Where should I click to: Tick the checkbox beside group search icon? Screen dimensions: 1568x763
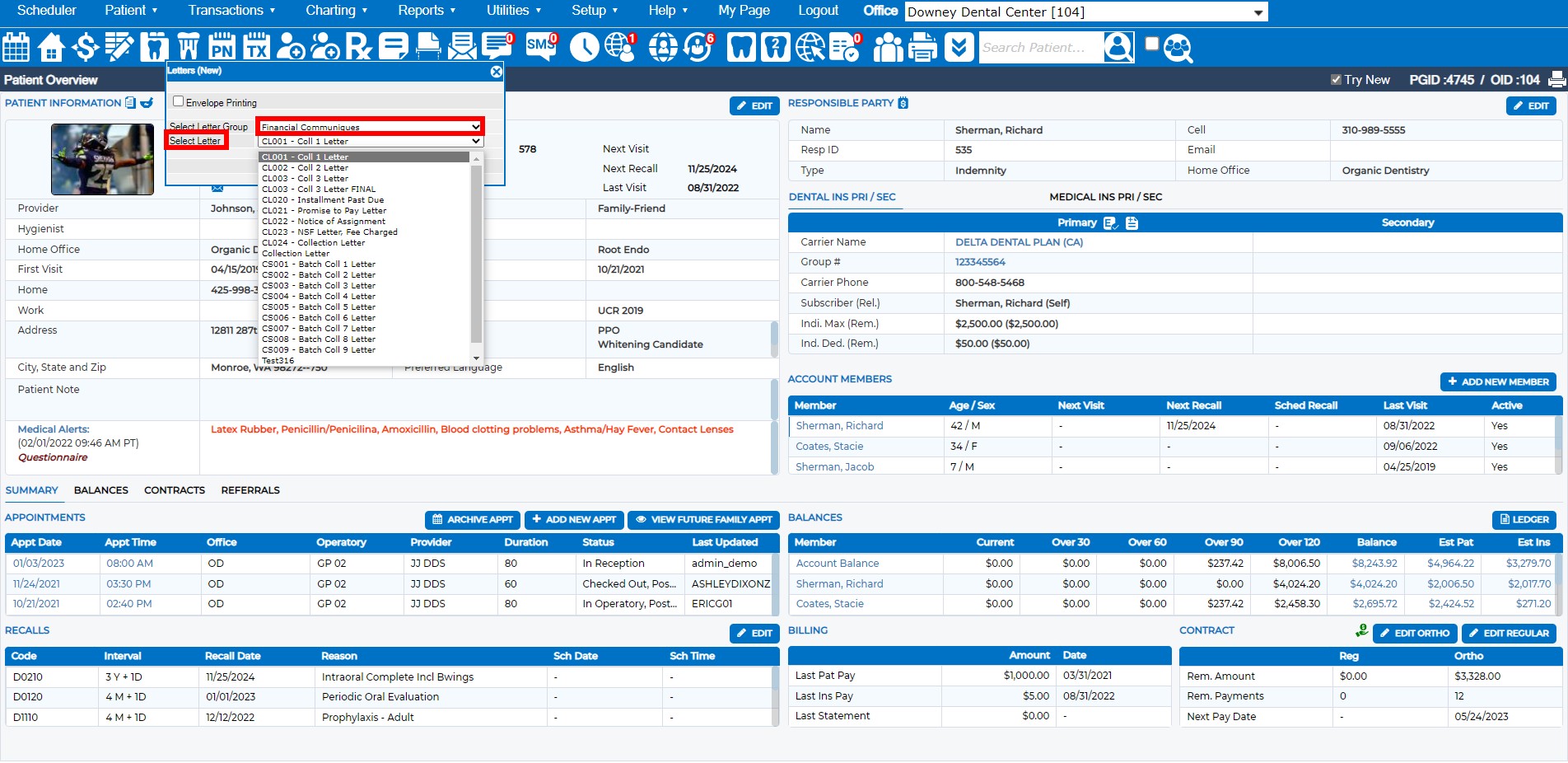click(1151, 44)
